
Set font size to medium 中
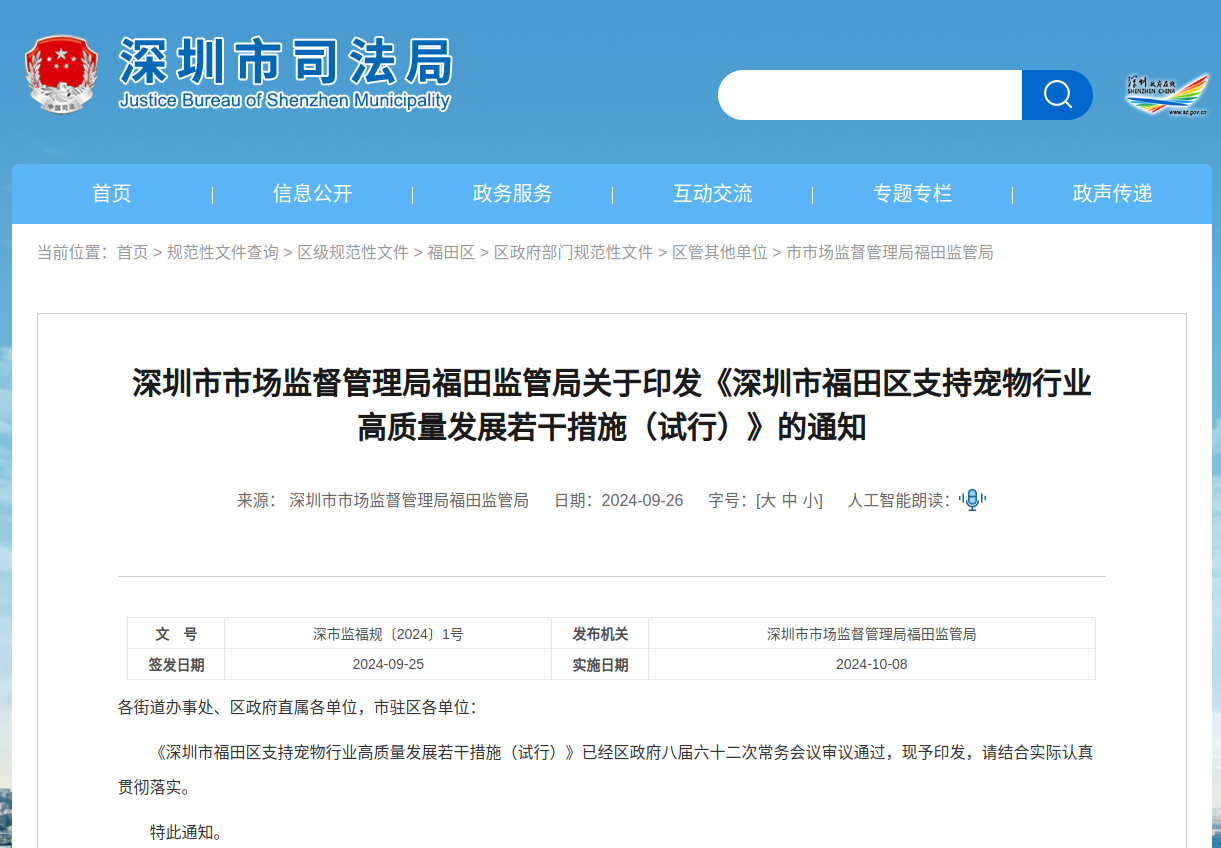[789, 500]
